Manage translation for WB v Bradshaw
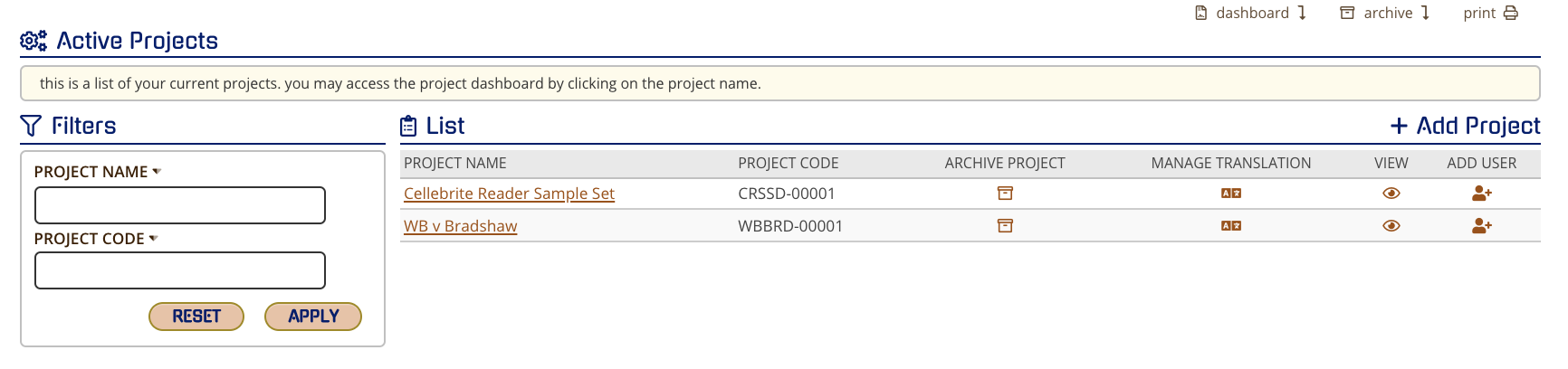 click(1230, 226)
